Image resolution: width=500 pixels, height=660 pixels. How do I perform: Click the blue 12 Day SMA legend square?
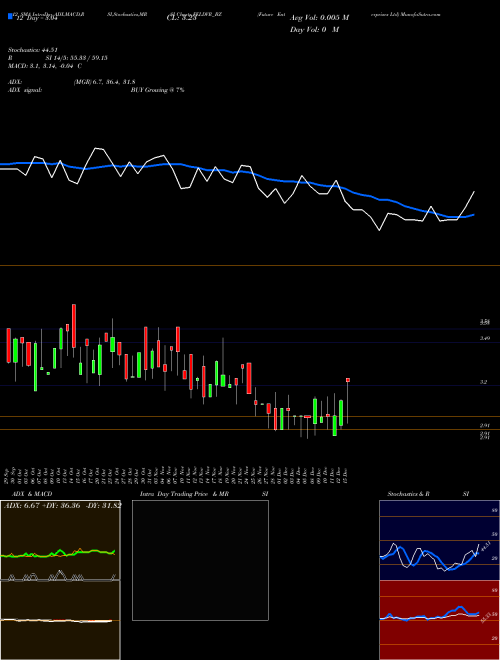[x=10, y=16]
